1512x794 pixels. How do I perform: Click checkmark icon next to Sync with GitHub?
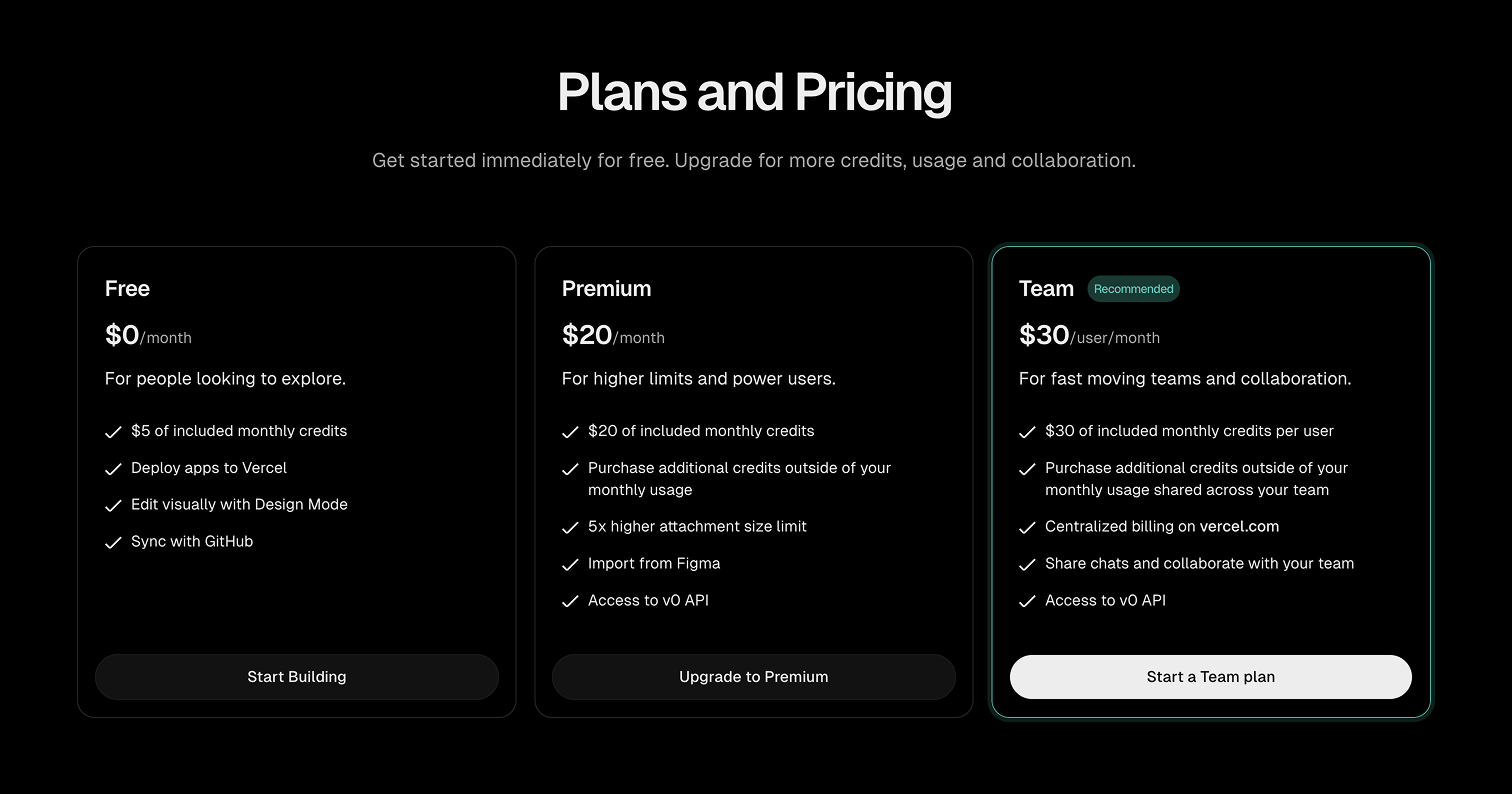pyautogui.click(x=113, y=543)
